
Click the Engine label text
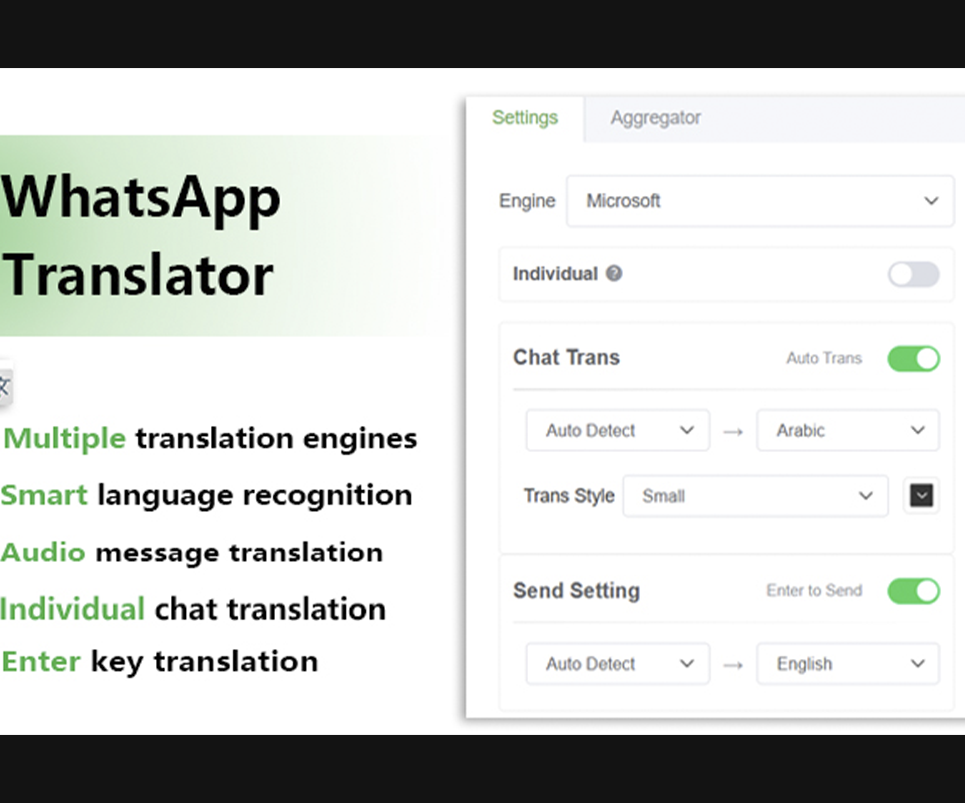(526, 201)
